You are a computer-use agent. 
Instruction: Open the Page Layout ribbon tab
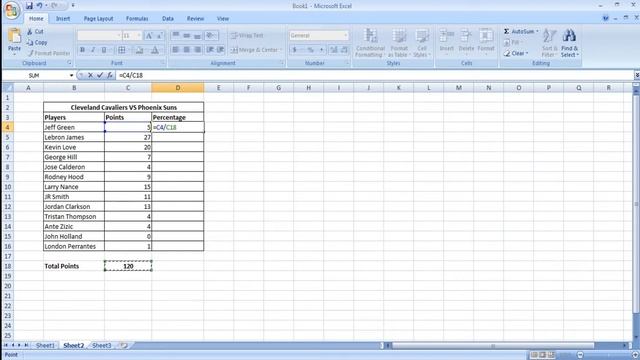click(x=98, y=19)
